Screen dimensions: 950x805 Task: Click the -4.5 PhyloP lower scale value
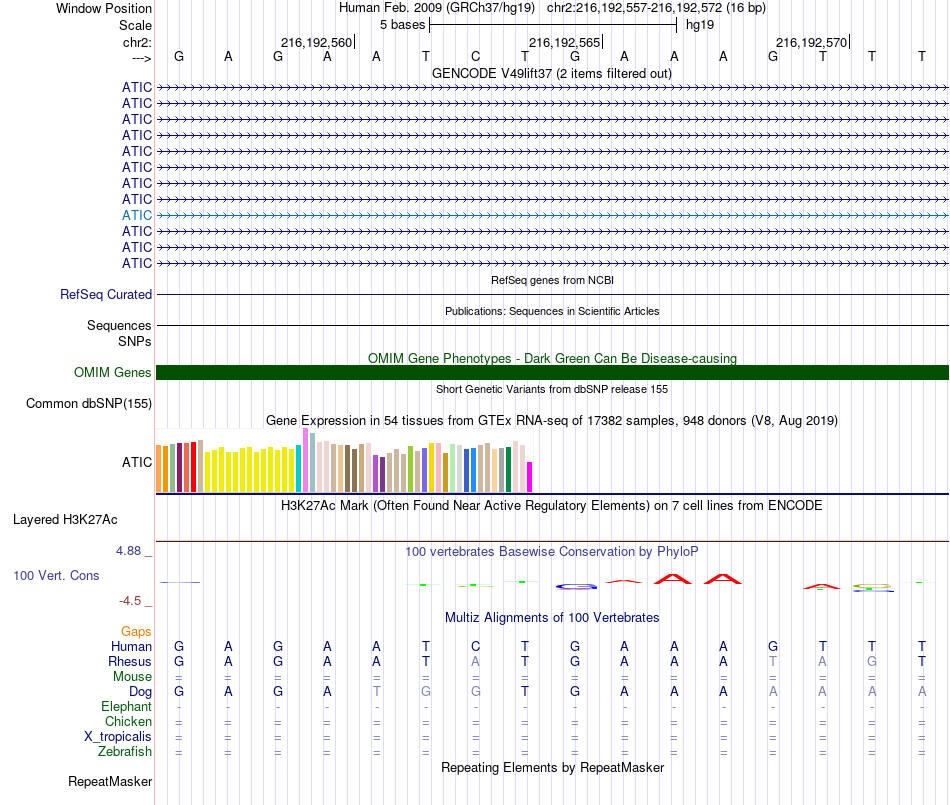130,601
